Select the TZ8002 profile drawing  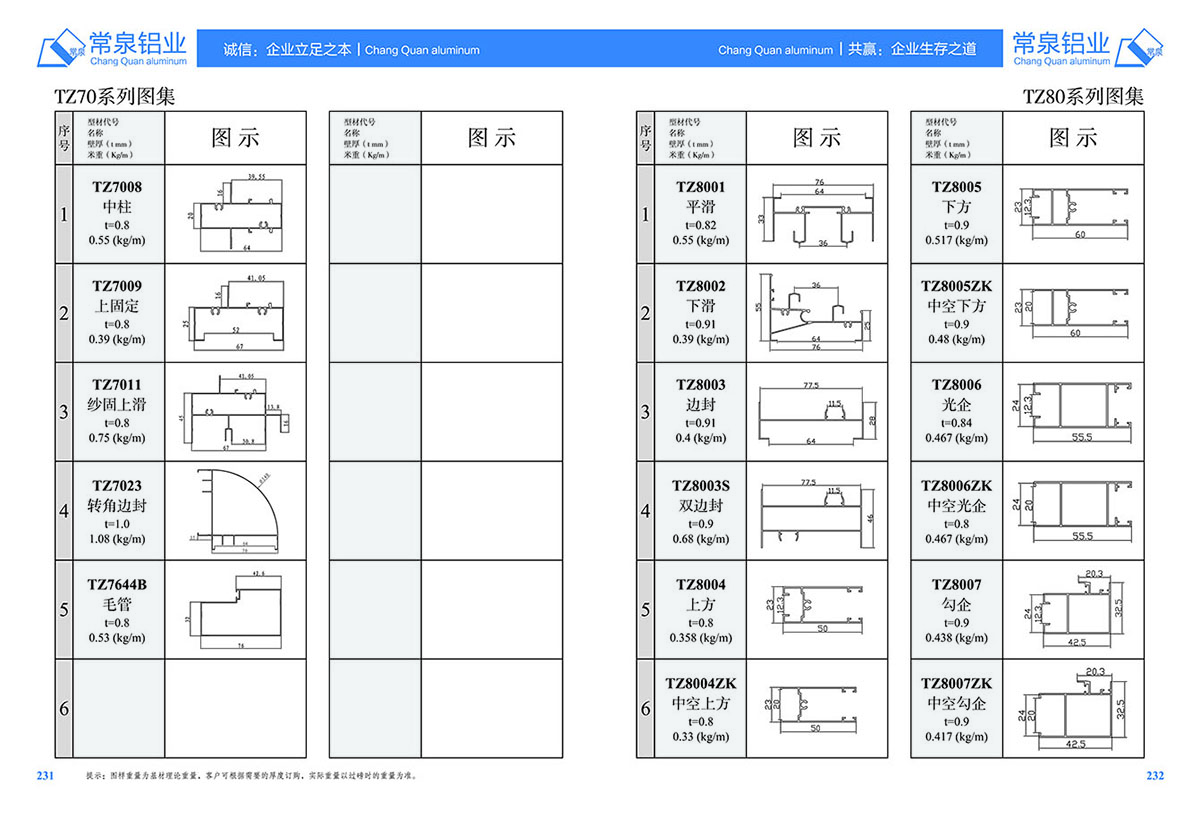[x=816, y=312]
